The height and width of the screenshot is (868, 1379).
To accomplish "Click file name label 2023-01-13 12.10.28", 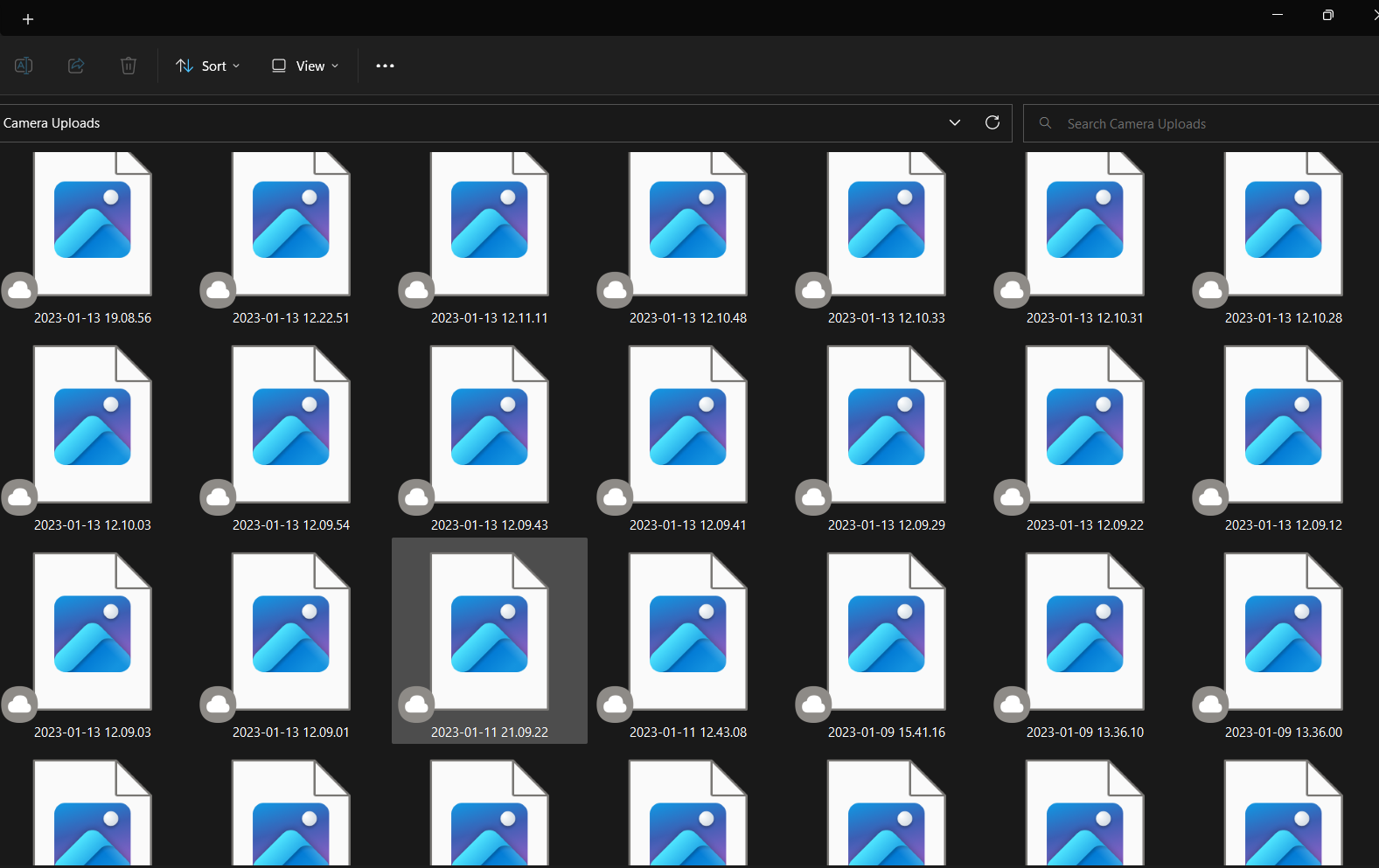I will point(1284,318).
